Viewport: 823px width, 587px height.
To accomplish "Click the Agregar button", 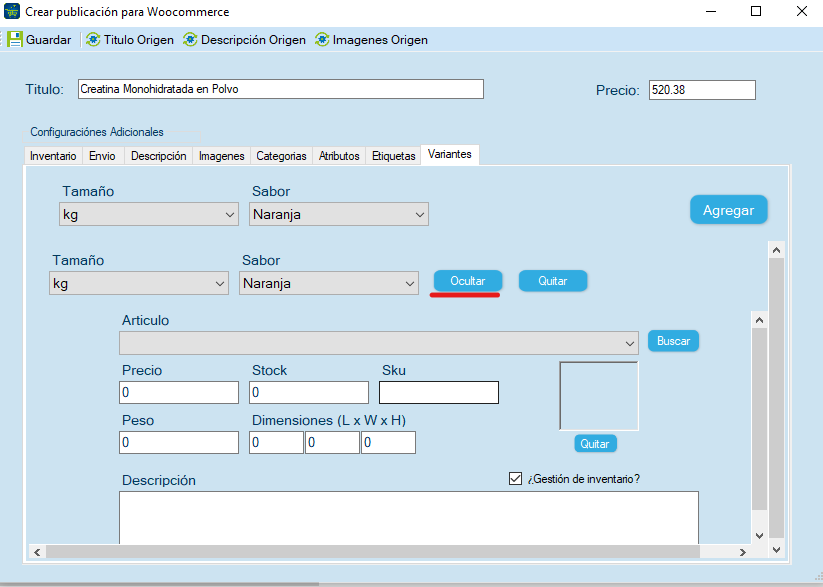I will (x=729, y=210).
